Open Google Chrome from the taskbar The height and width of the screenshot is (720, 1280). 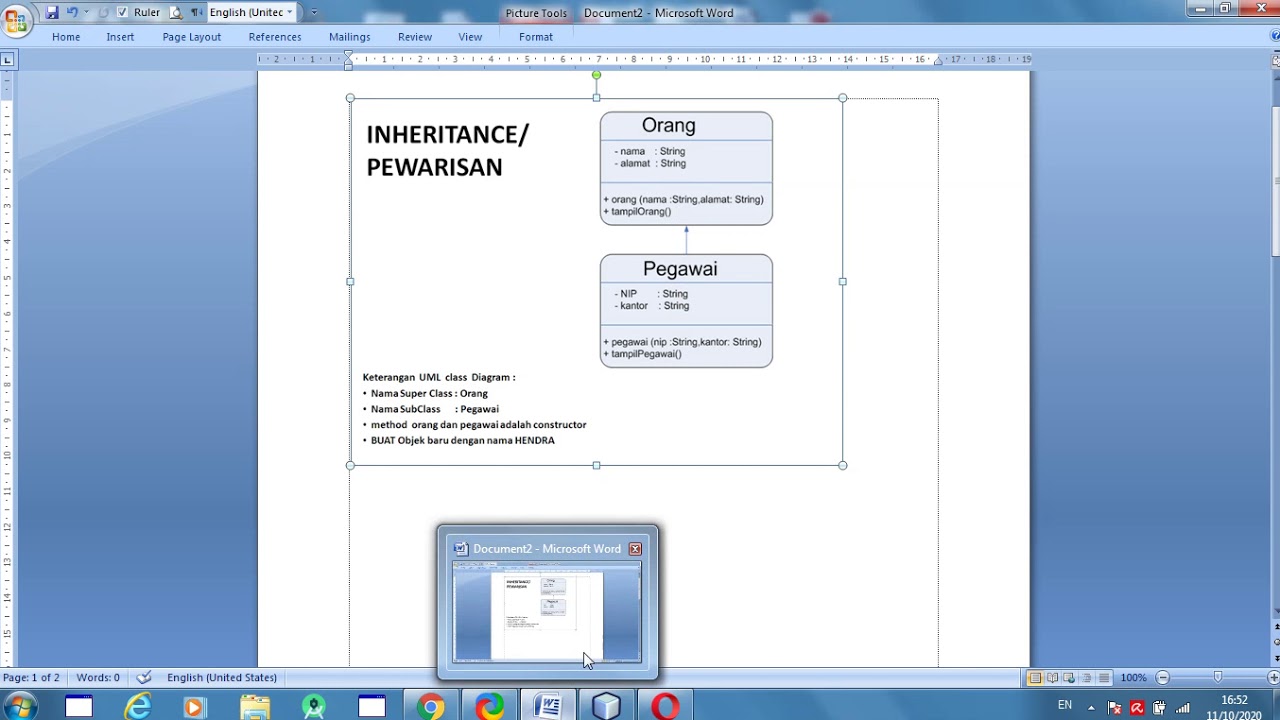pyautogui.click(x=431, y=707)
